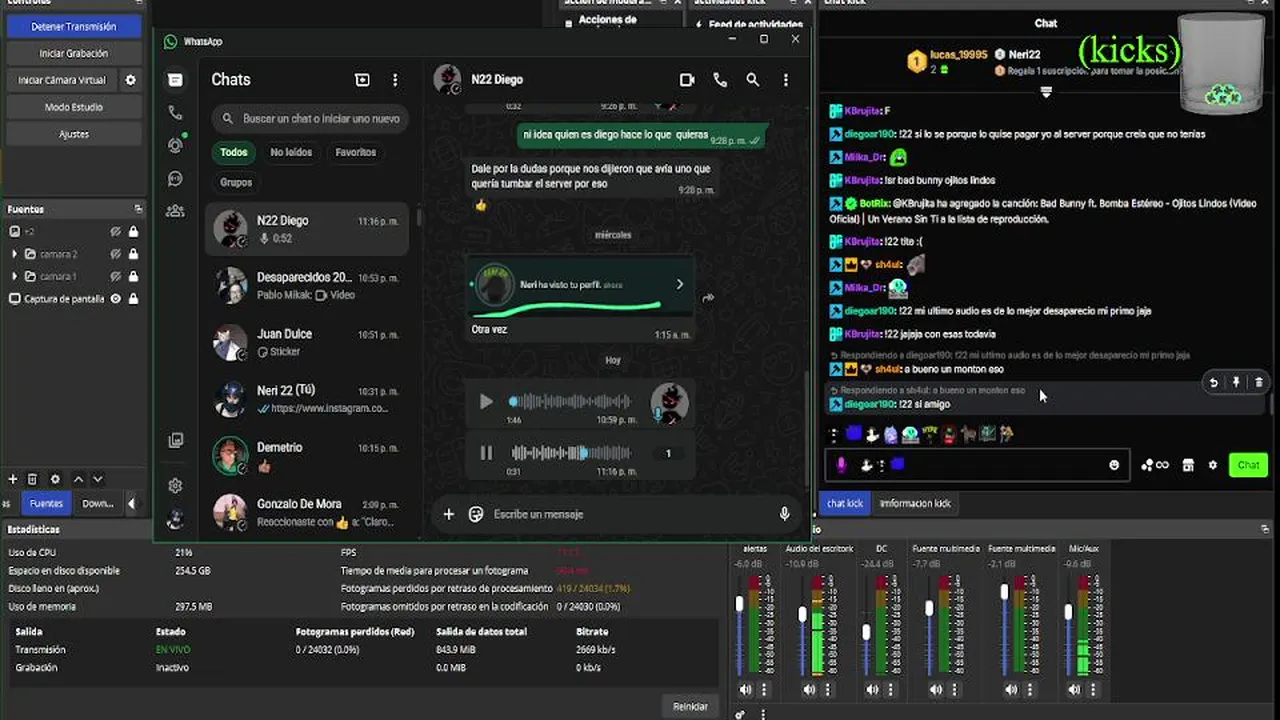This screenshot has width=1280, height=720.
Task: Switch to the informacion kick tab
Action: coord(915,503)
